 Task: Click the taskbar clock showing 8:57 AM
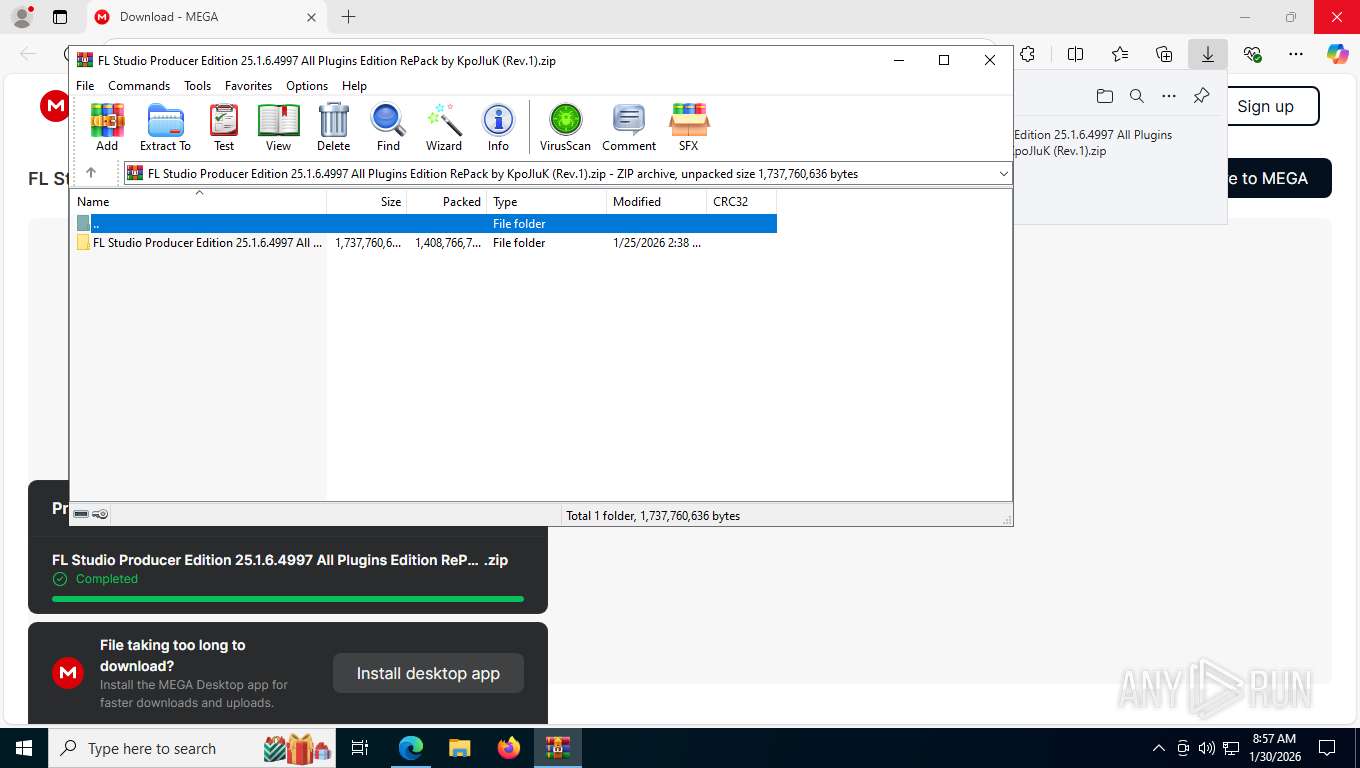1273,748
